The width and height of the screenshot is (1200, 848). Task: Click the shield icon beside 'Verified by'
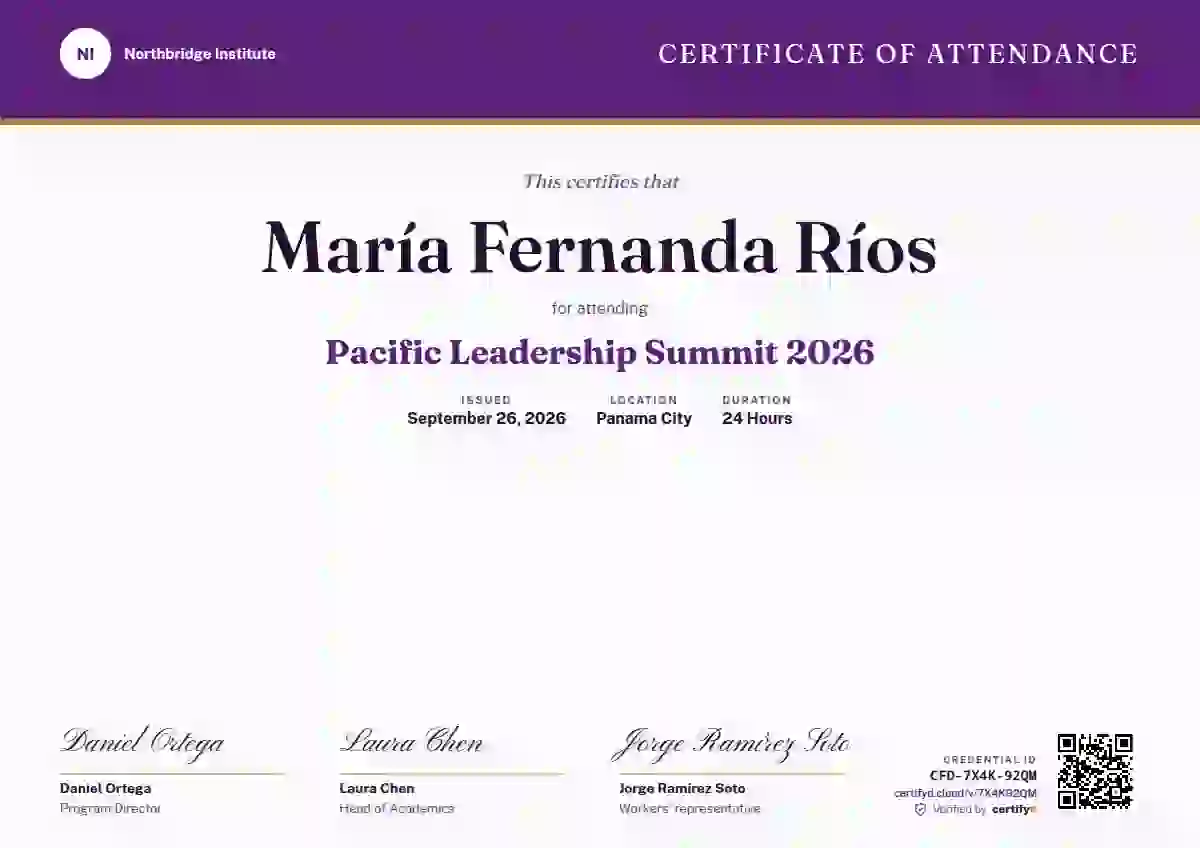(920, 810)
